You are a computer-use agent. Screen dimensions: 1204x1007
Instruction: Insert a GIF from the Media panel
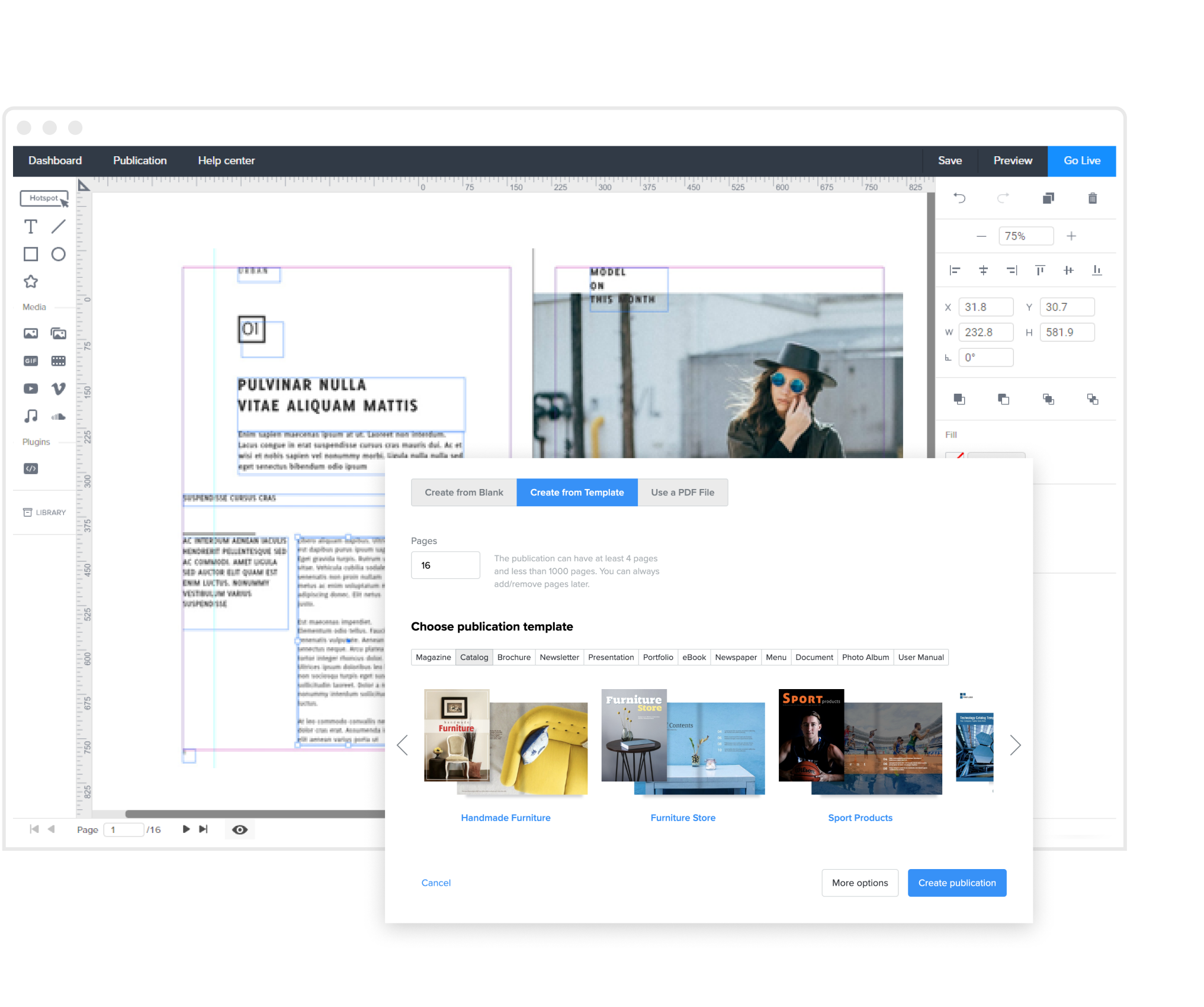31,361
